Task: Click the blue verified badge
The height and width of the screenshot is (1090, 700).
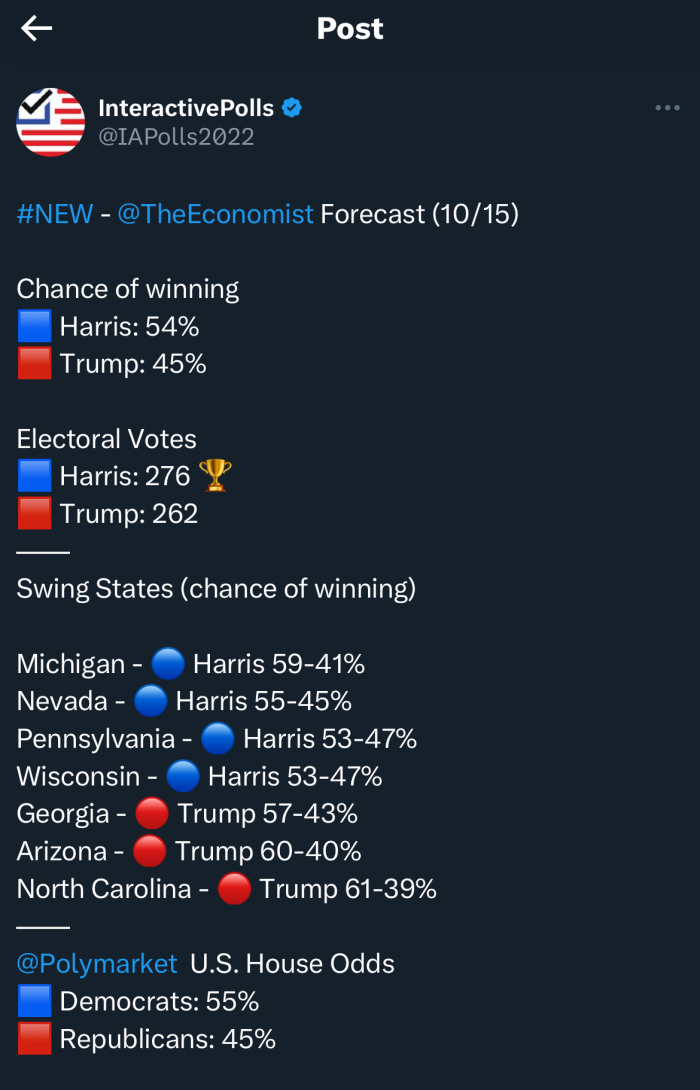Action: pos(292,108)
